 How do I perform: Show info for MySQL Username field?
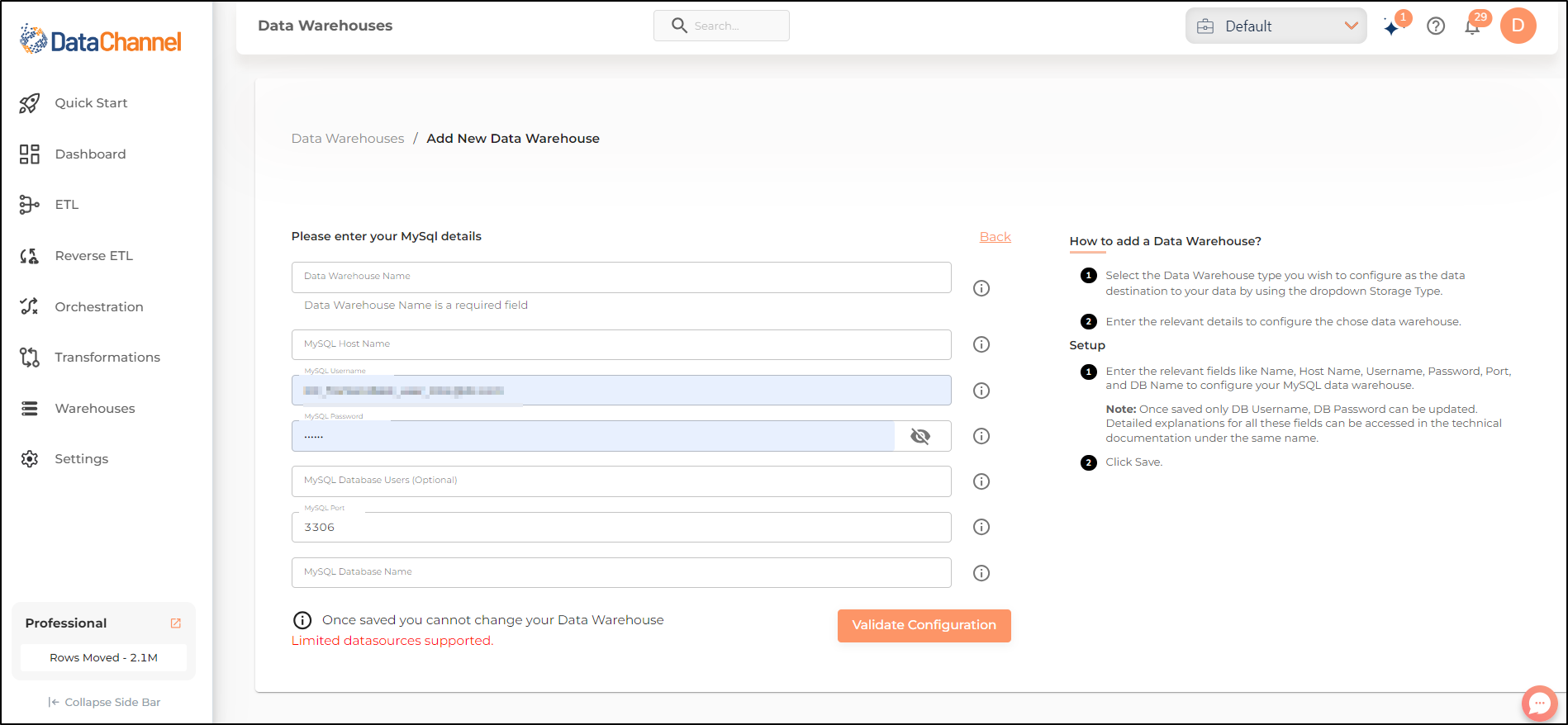[x=981, y=391]
